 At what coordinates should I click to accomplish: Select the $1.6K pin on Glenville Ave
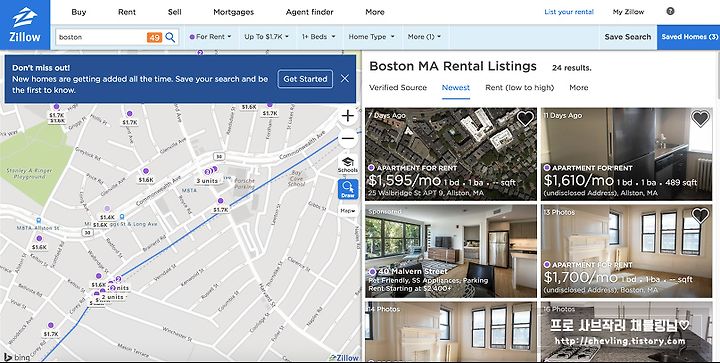(x=146, y=175)
